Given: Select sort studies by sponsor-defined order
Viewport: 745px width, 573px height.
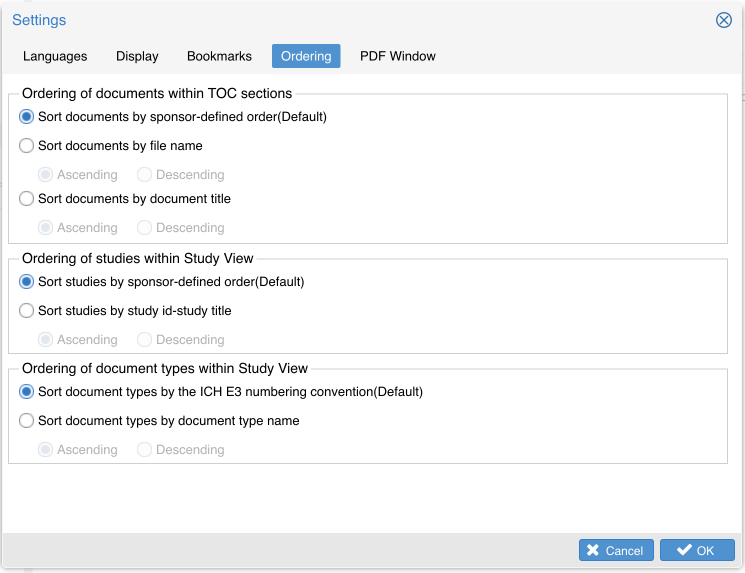Looking at the screenshot, I should [x=27, y=282].
